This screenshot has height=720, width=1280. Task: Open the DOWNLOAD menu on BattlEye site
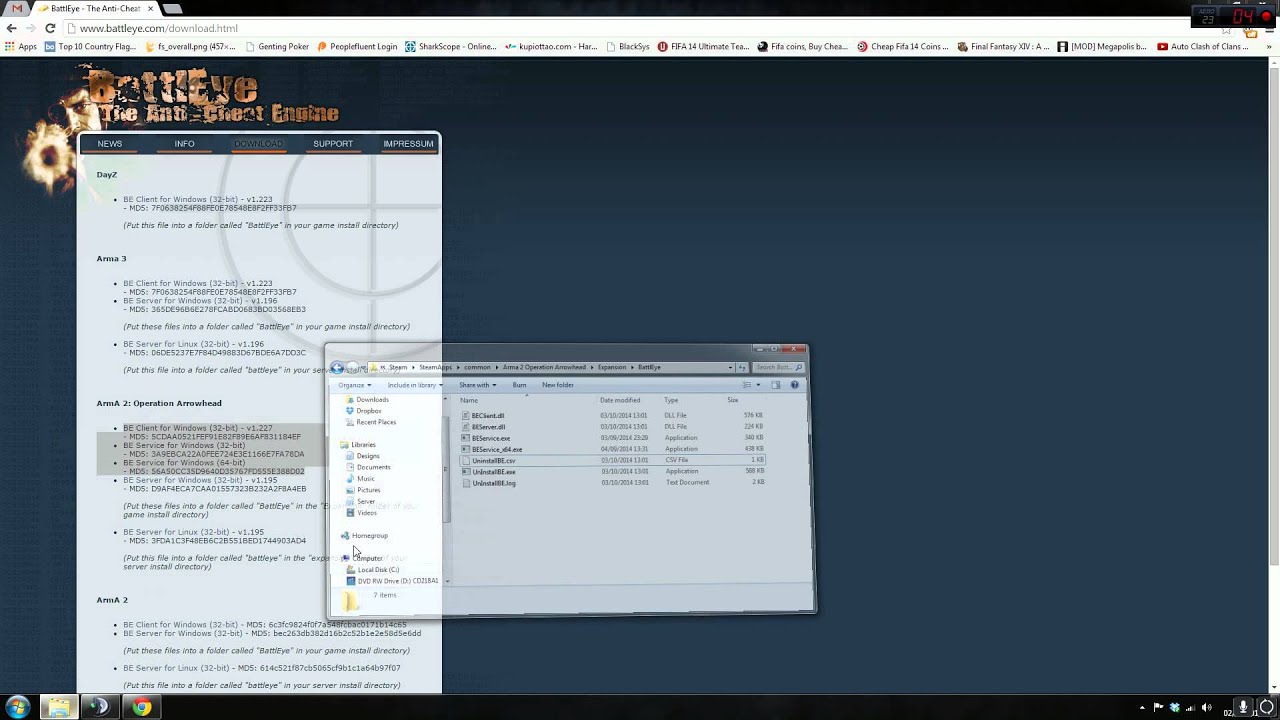pos(258,144)
